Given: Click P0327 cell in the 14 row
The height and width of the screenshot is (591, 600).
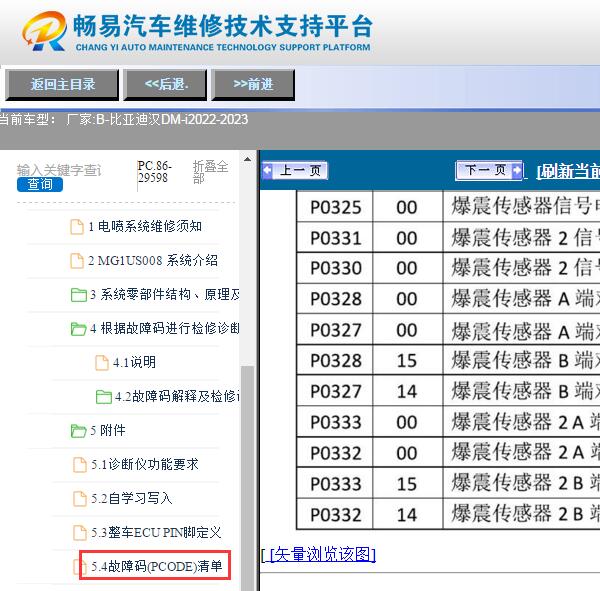Looking at the screenshot, I should [x=336, y=391].
